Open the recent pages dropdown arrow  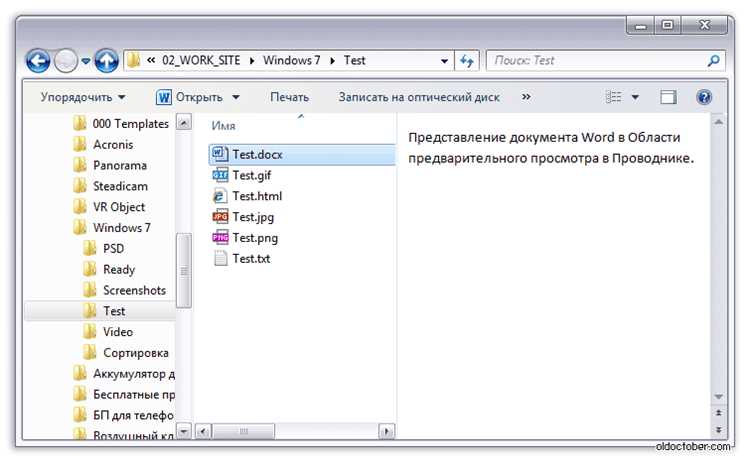pos(86,61)
